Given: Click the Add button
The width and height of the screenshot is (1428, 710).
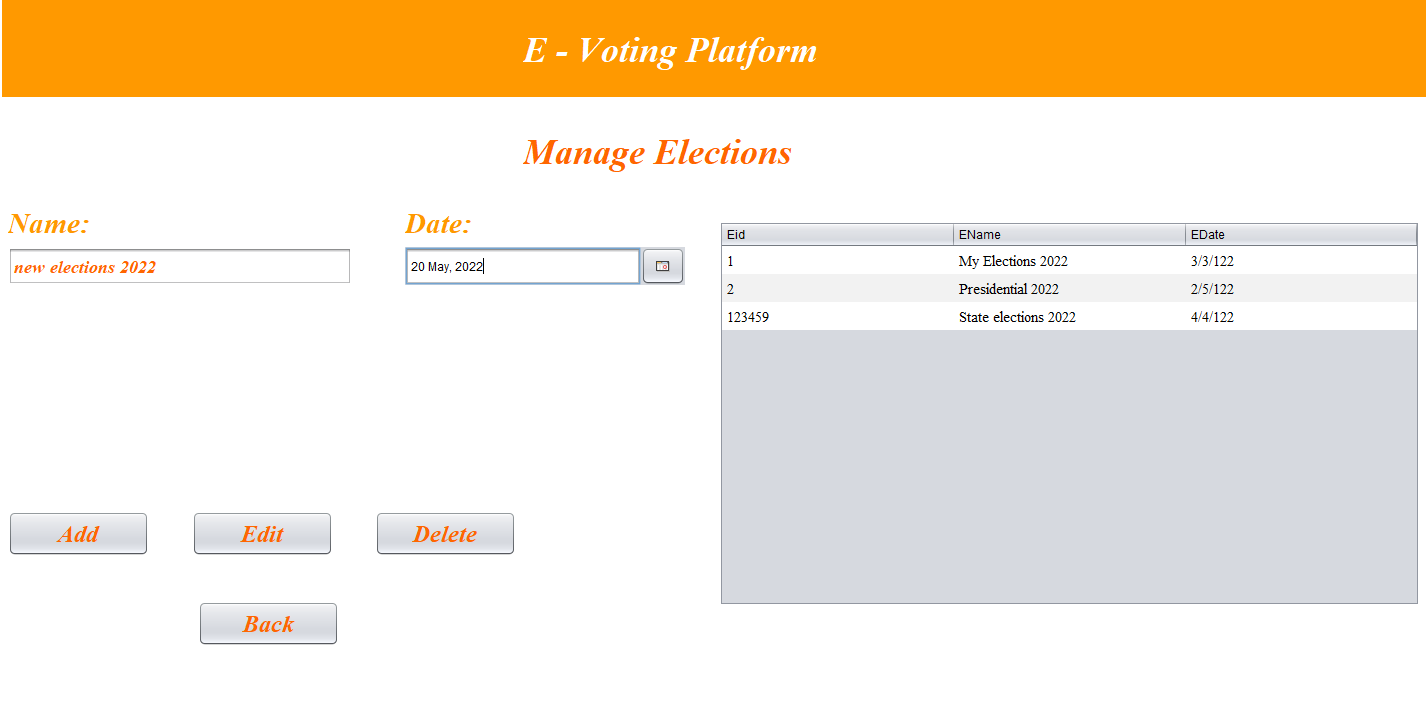Looking at the screenshot, I should coord(78,533).
